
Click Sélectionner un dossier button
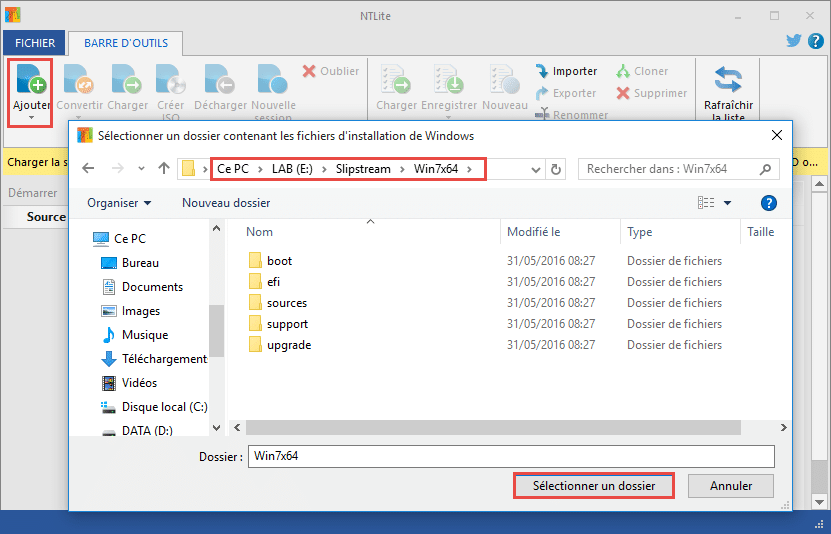click(x=594, y=486)
